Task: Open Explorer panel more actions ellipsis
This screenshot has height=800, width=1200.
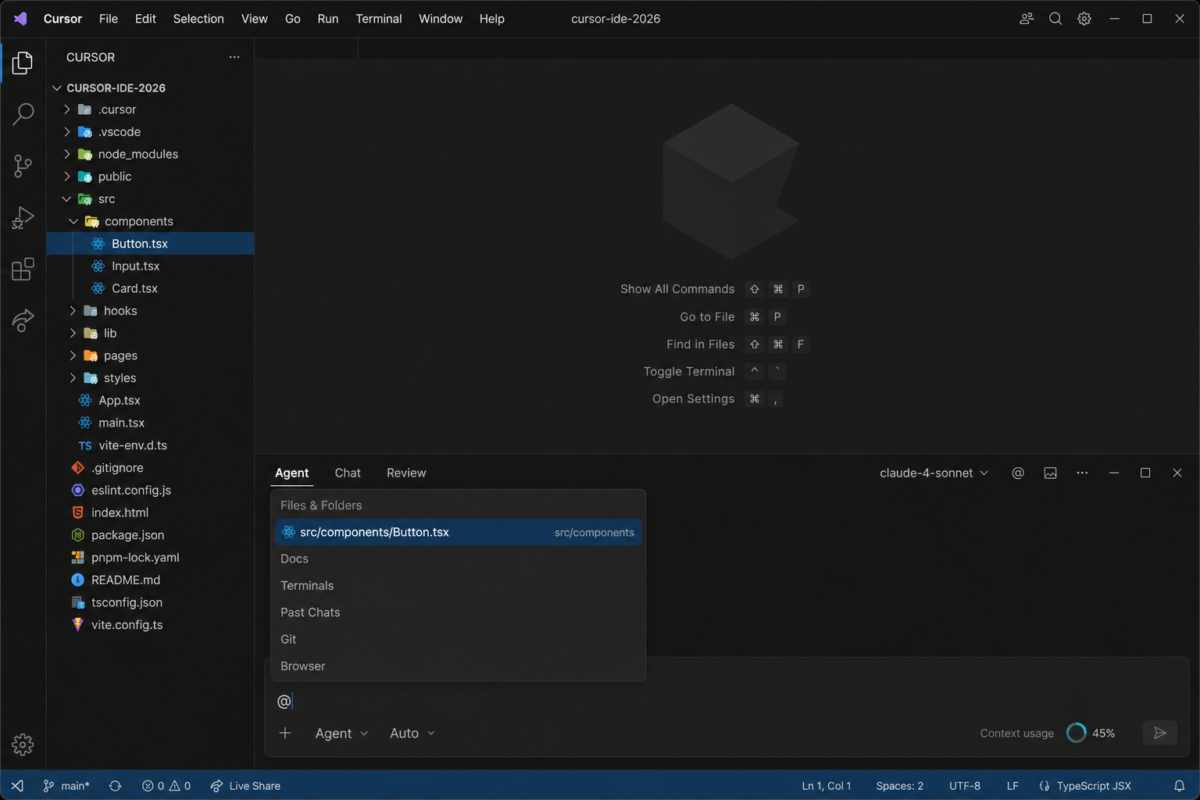Action: coord(234,57)
